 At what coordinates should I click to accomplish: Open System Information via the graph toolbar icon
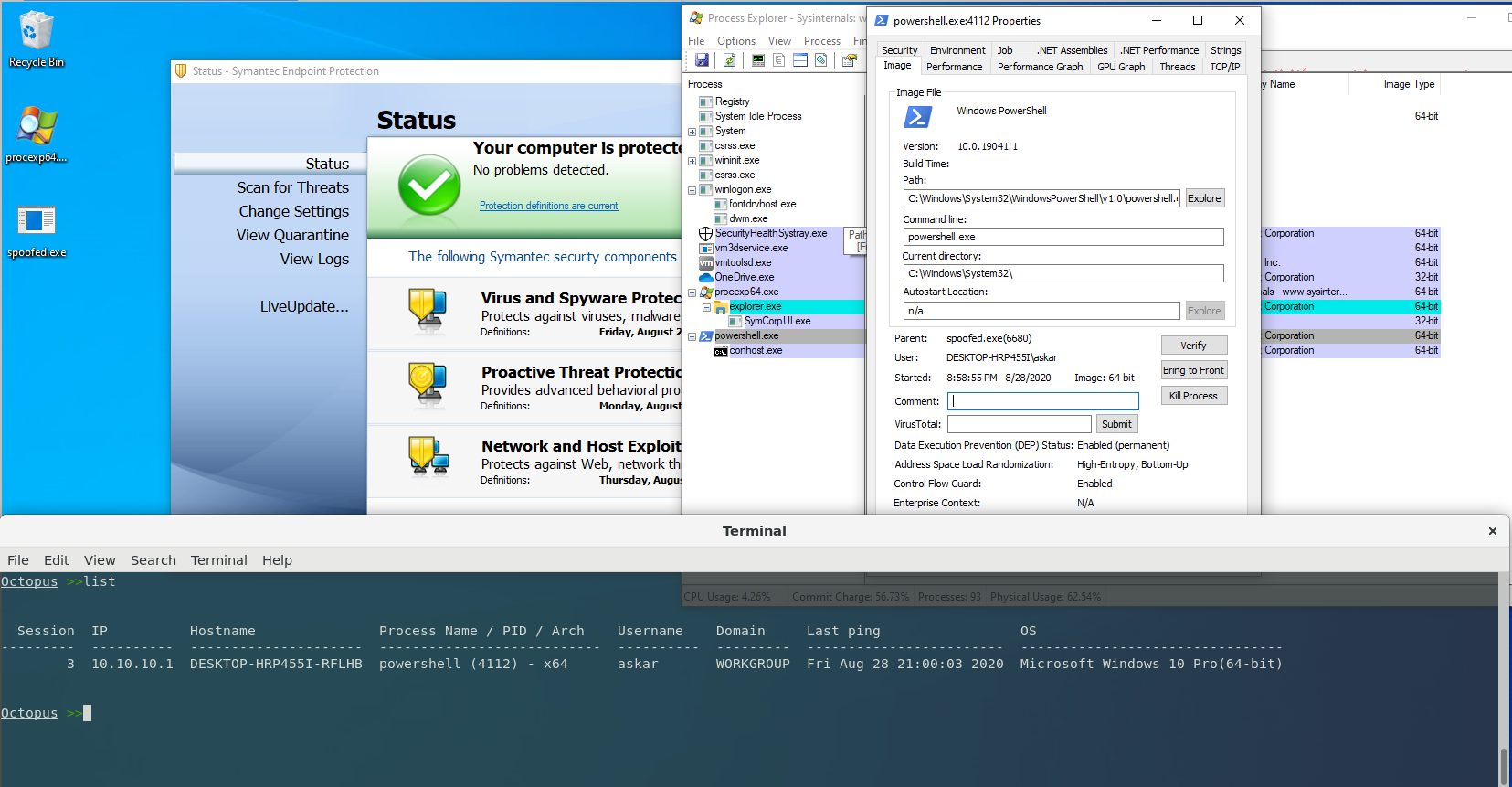pos(758,60)
